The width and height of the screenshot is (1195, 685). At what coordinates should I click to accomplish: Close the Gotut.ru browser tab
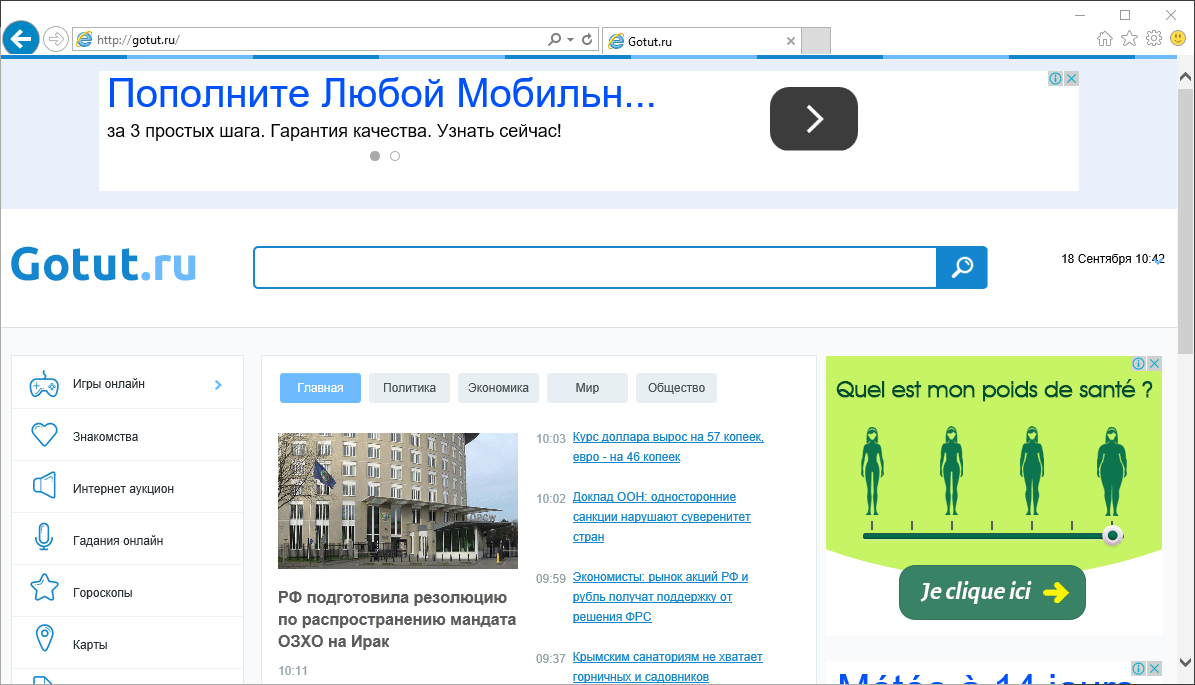pos(790,41)
